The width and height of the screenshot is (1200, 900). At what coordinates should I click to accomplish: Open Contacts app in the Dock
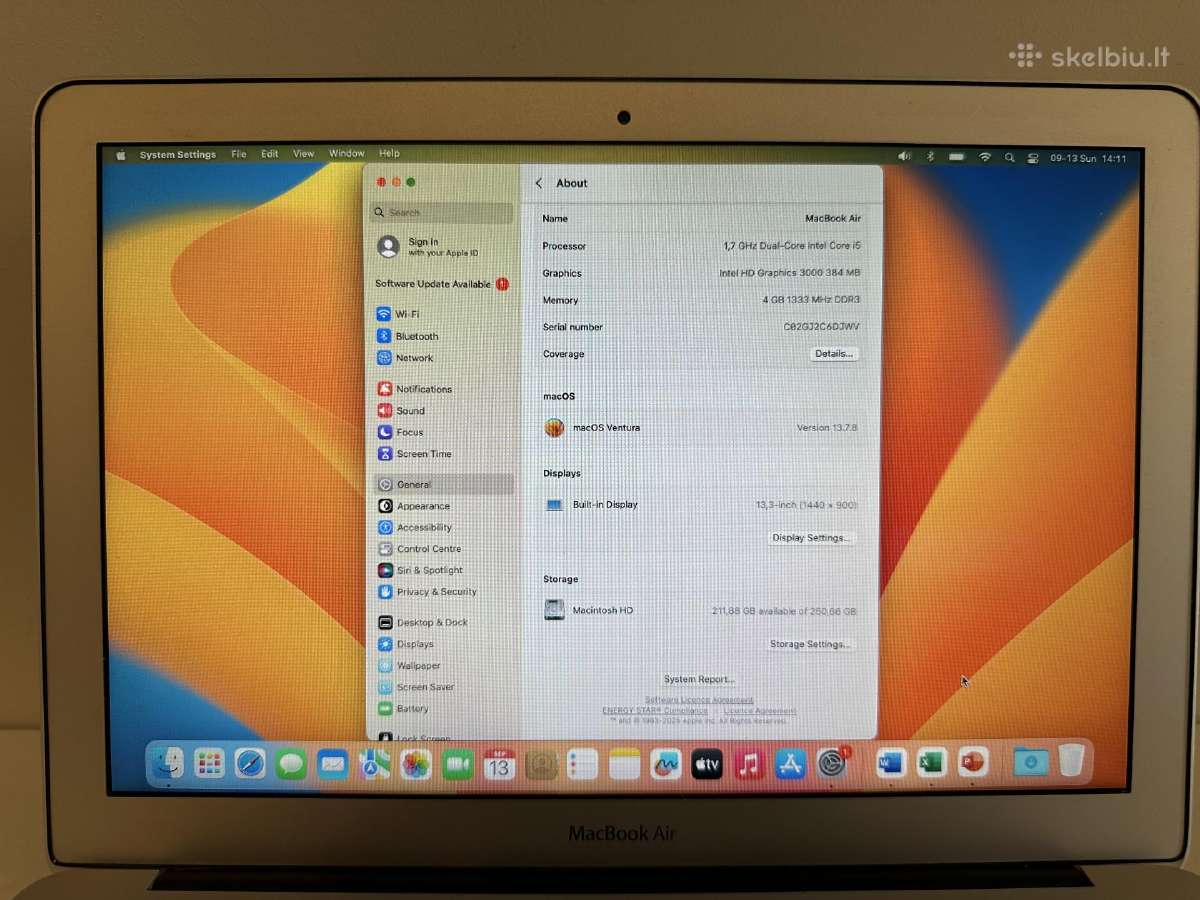coord(541,765)
